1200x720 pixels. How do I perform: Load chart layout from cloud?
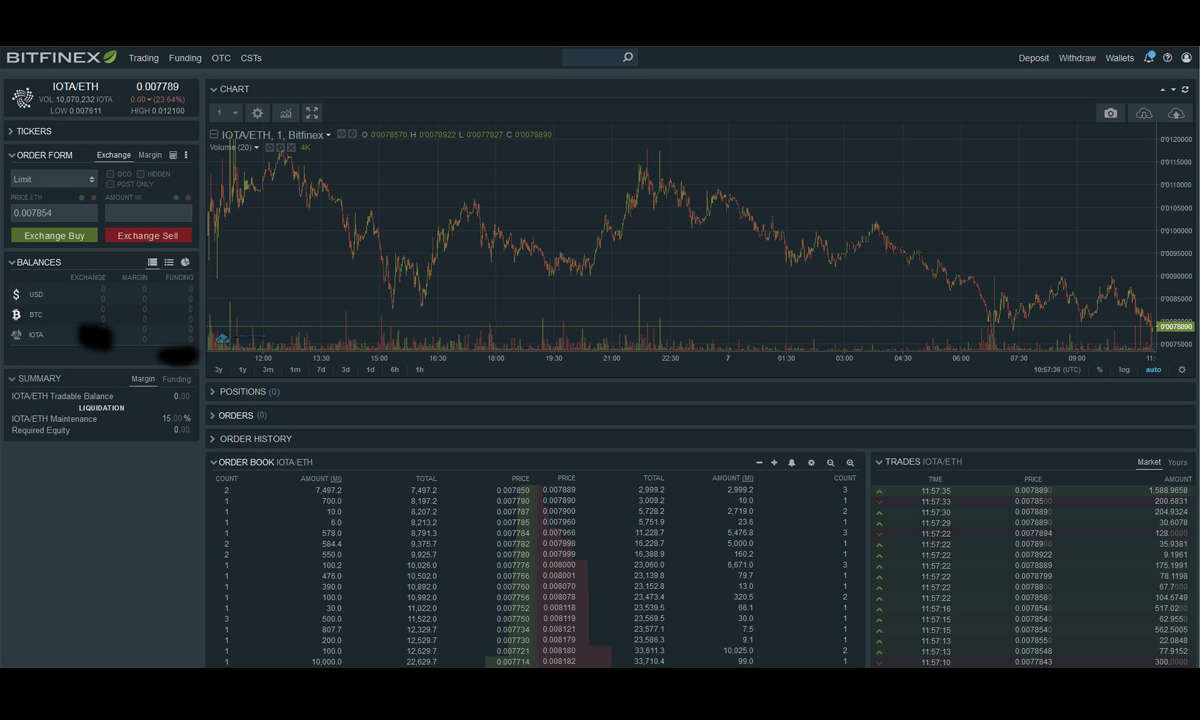(x=1144, y=114)
